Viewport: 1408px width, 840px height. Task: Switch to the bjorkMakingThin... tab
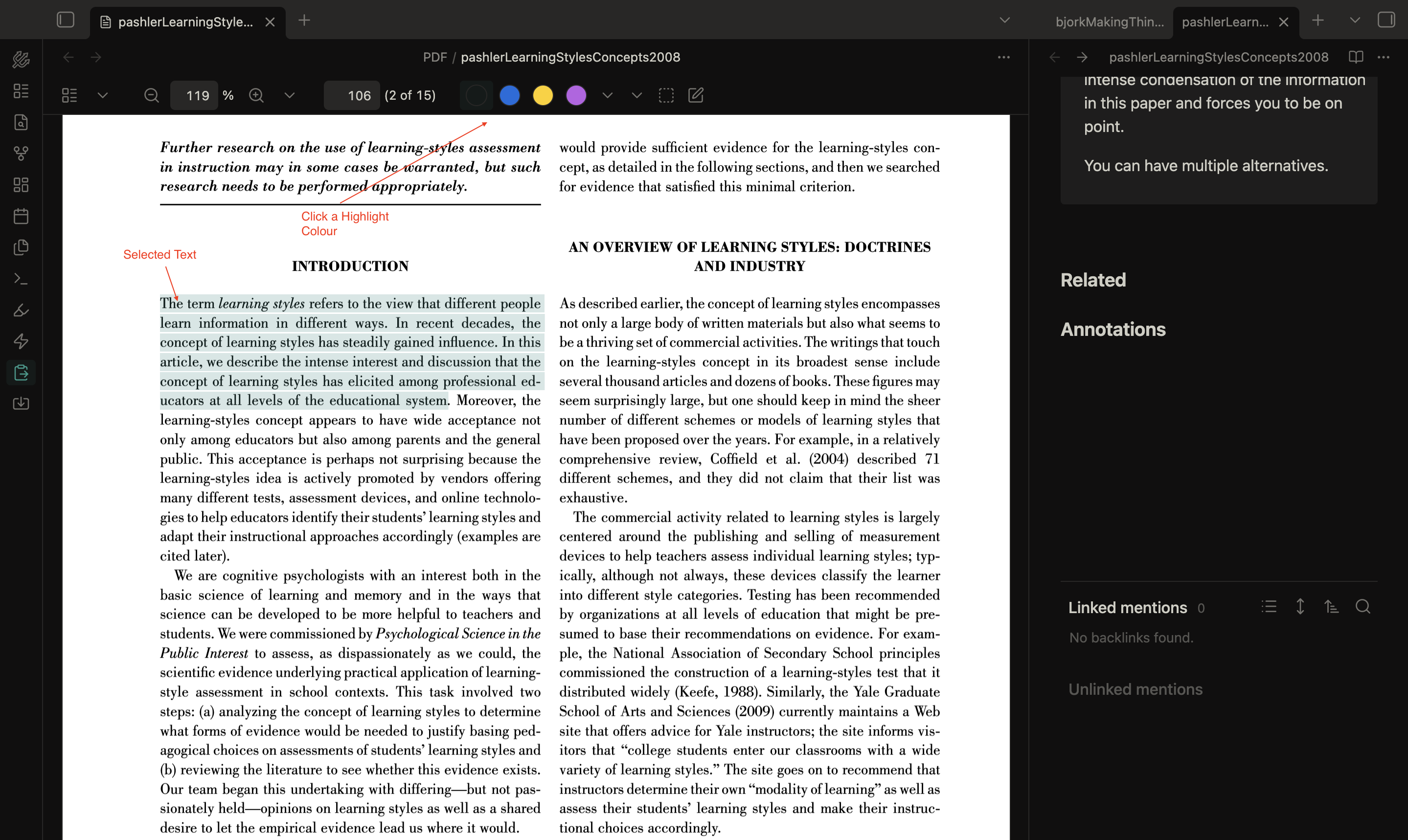1109,22
